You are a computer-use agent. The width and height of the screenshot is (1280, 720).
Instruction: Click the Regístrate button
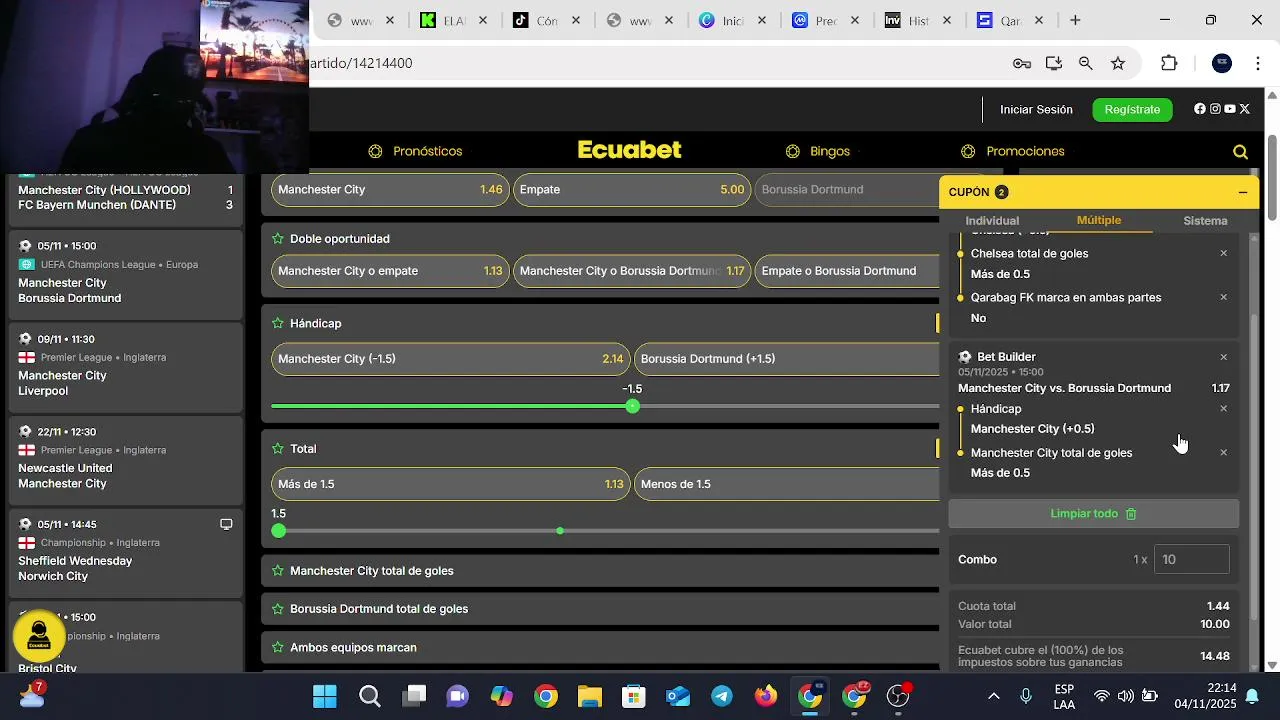point(1132,110)
